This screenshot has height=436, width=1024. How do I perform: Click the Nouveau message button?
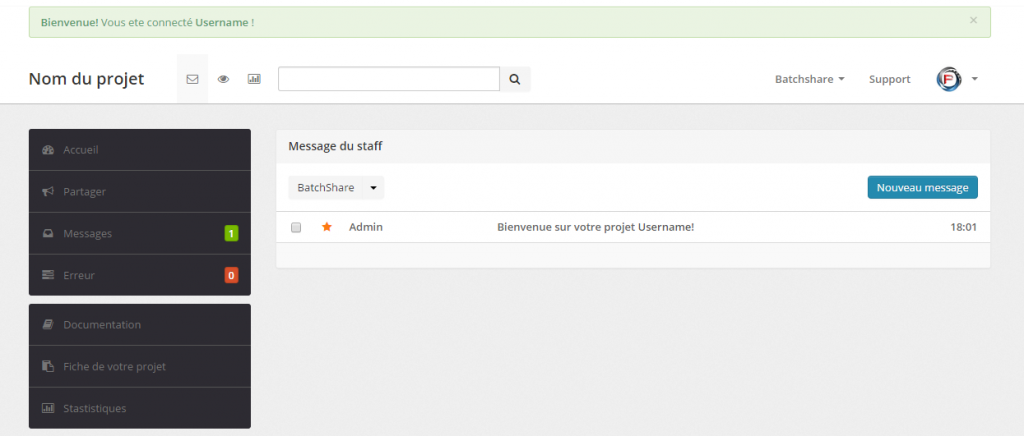(922, 187)
